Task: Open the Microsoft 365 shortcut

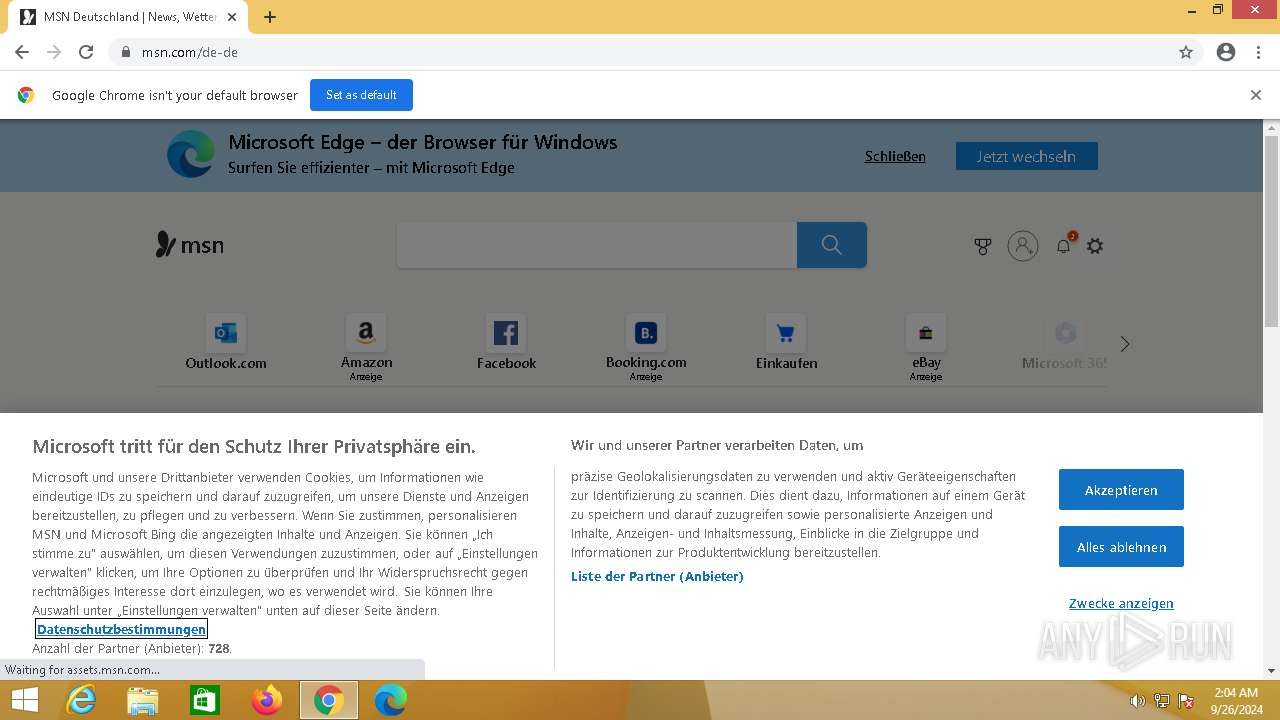Action: (x=1066, y=343)
